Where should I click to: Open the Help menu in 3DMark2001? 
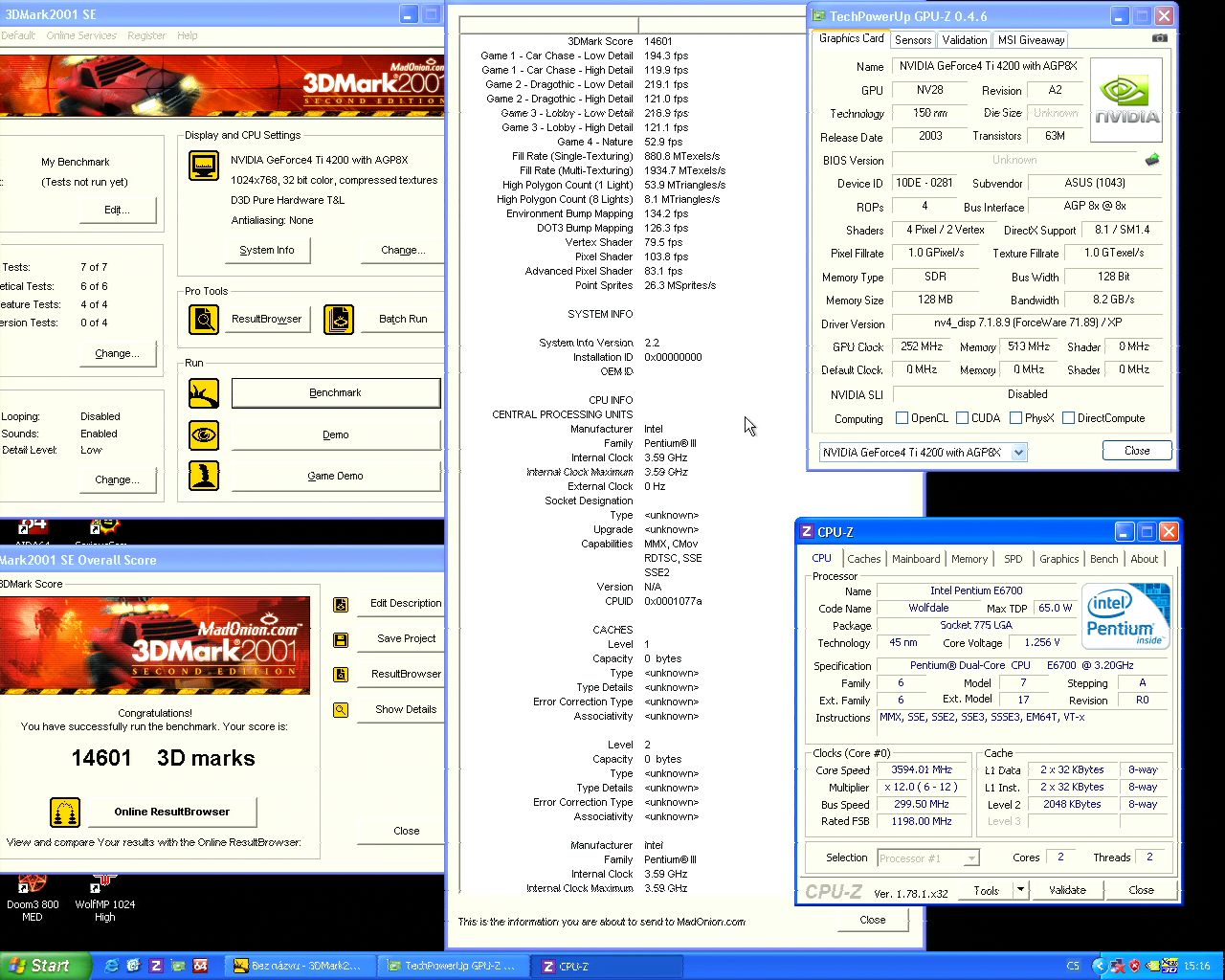tap(188, 35)
